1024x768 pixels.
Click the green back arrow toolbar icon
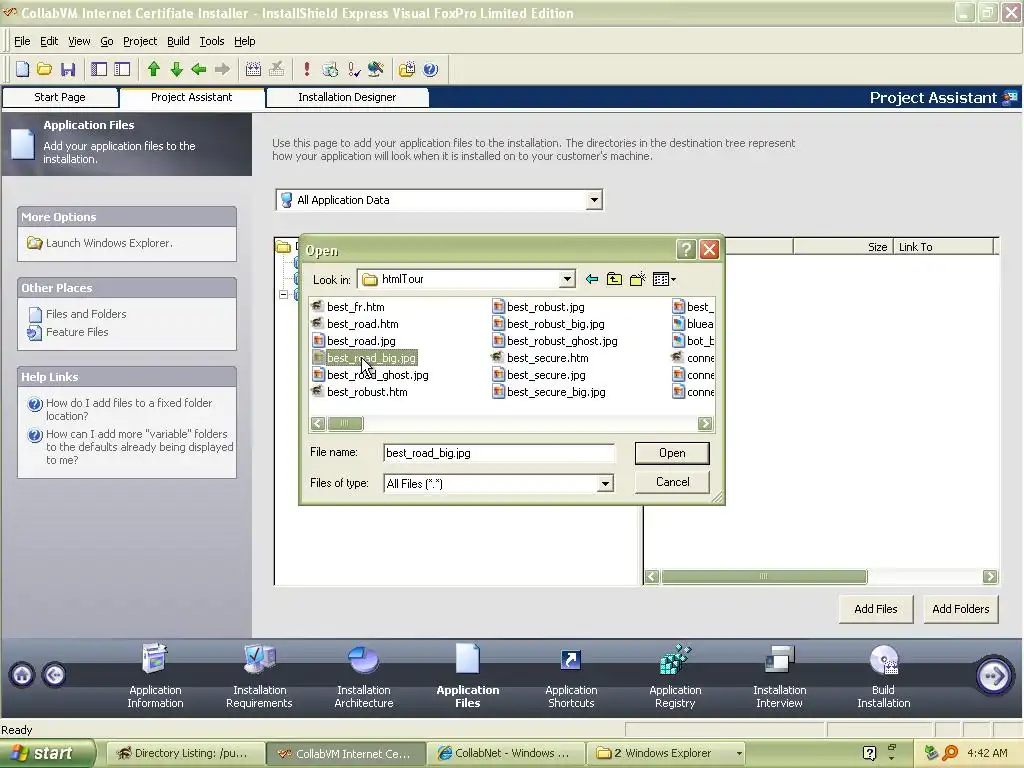click(199, 69)
